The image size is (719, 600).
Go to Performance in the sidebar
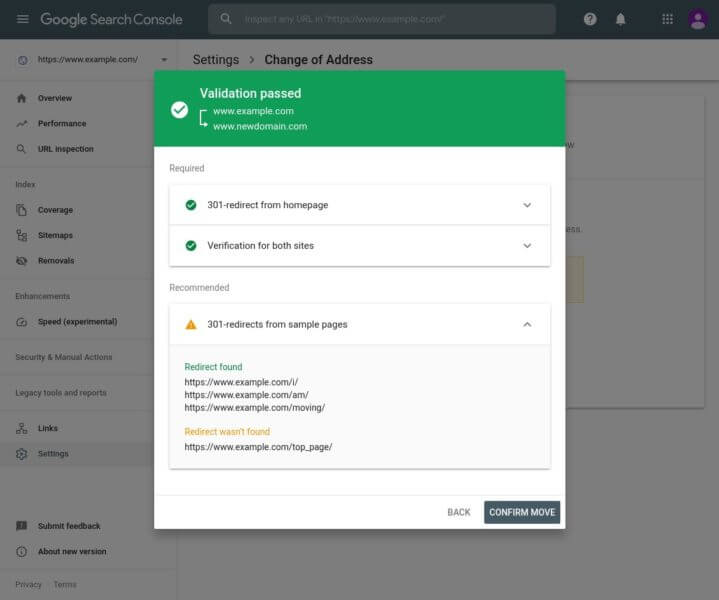coord(61,124)
